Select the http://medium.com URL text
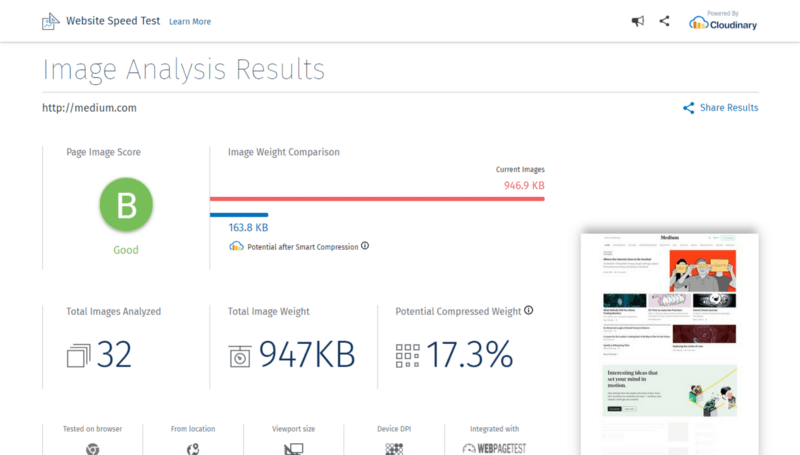Screen dimensions: 800x455 coord(89,108)
